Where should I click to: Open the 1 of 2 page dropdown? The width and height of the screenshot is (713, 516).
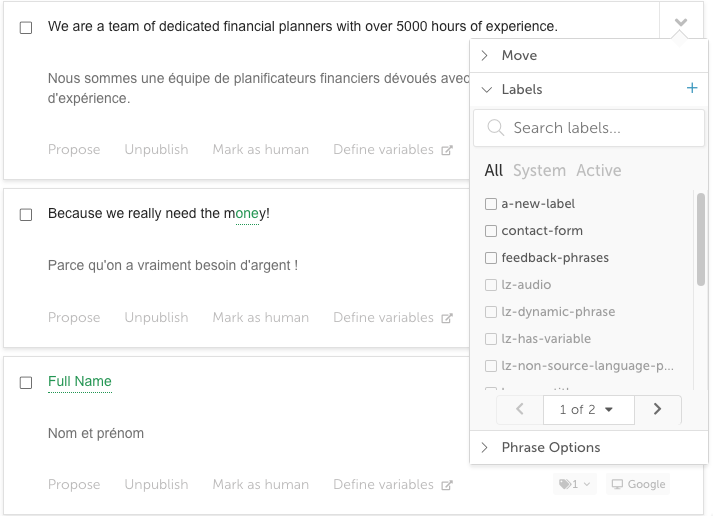point(588,410)
